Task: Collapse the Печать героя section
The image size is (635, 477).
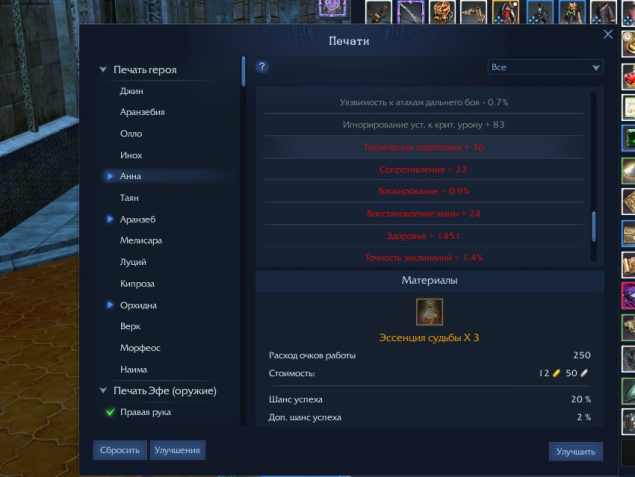Action: point(103,70)
